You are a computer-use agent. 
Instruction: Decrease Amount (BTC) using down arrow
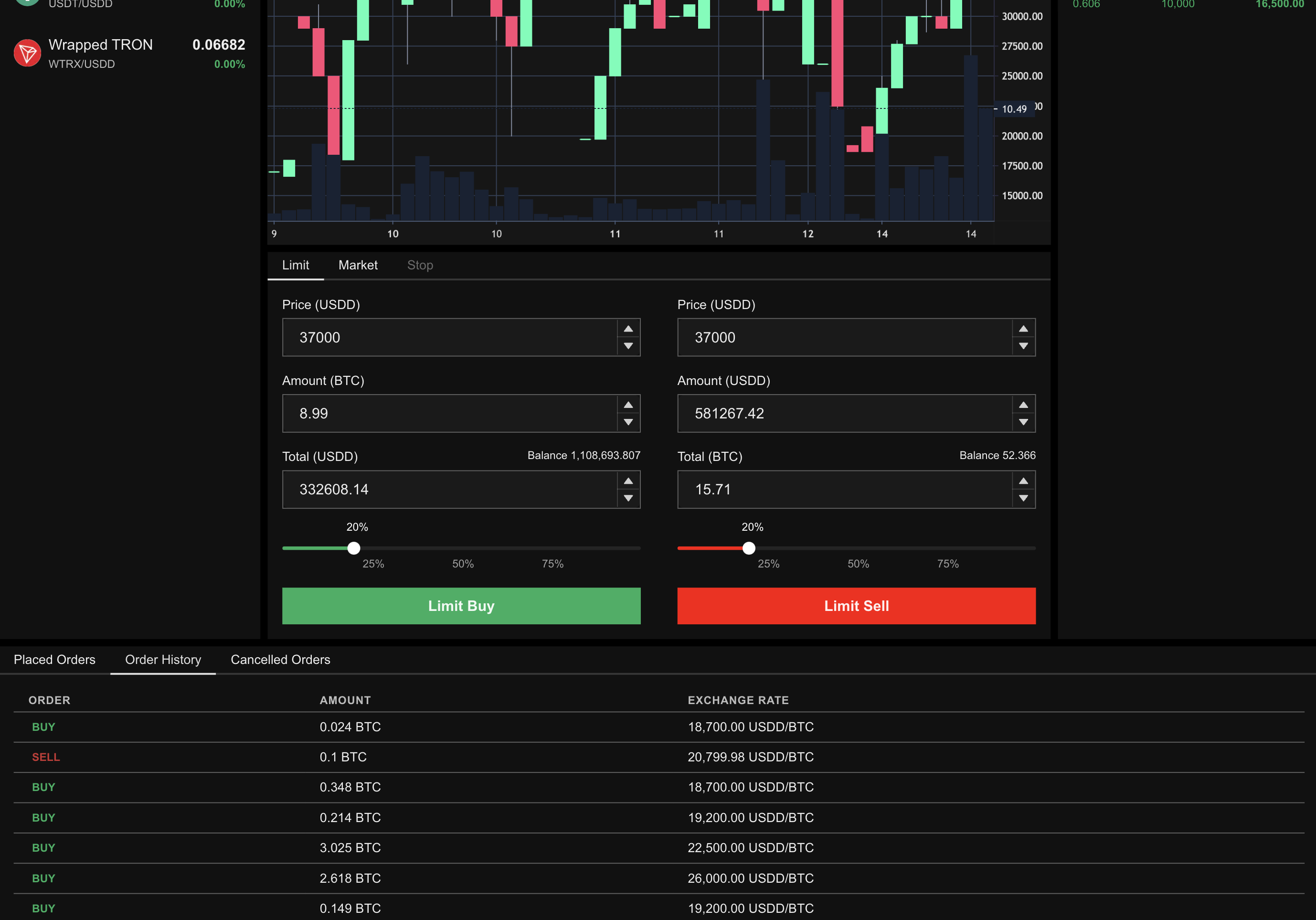(628, 422)
